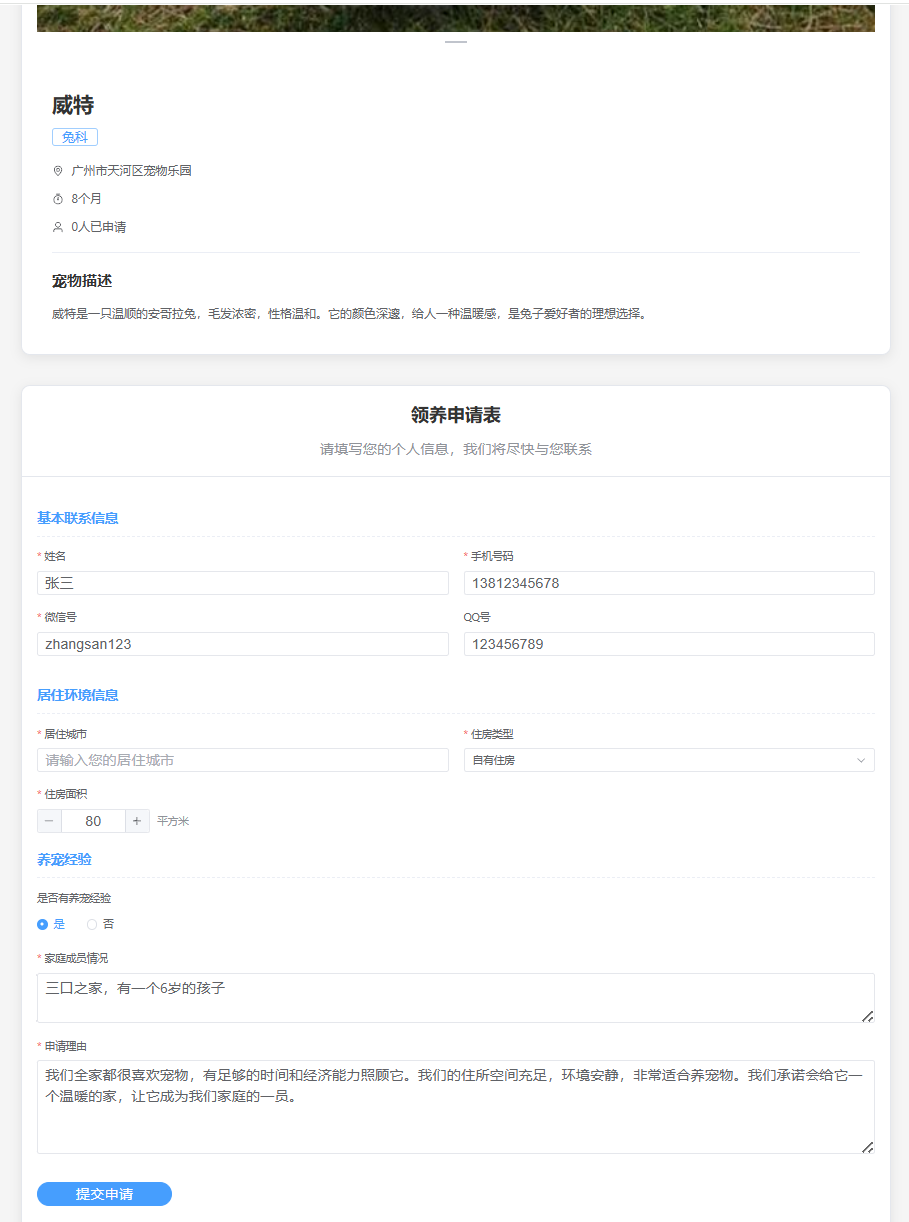The image size is (909, 1222).
Task: Edit the 微信号 field zhangsan123
Action: coord(243,644)
